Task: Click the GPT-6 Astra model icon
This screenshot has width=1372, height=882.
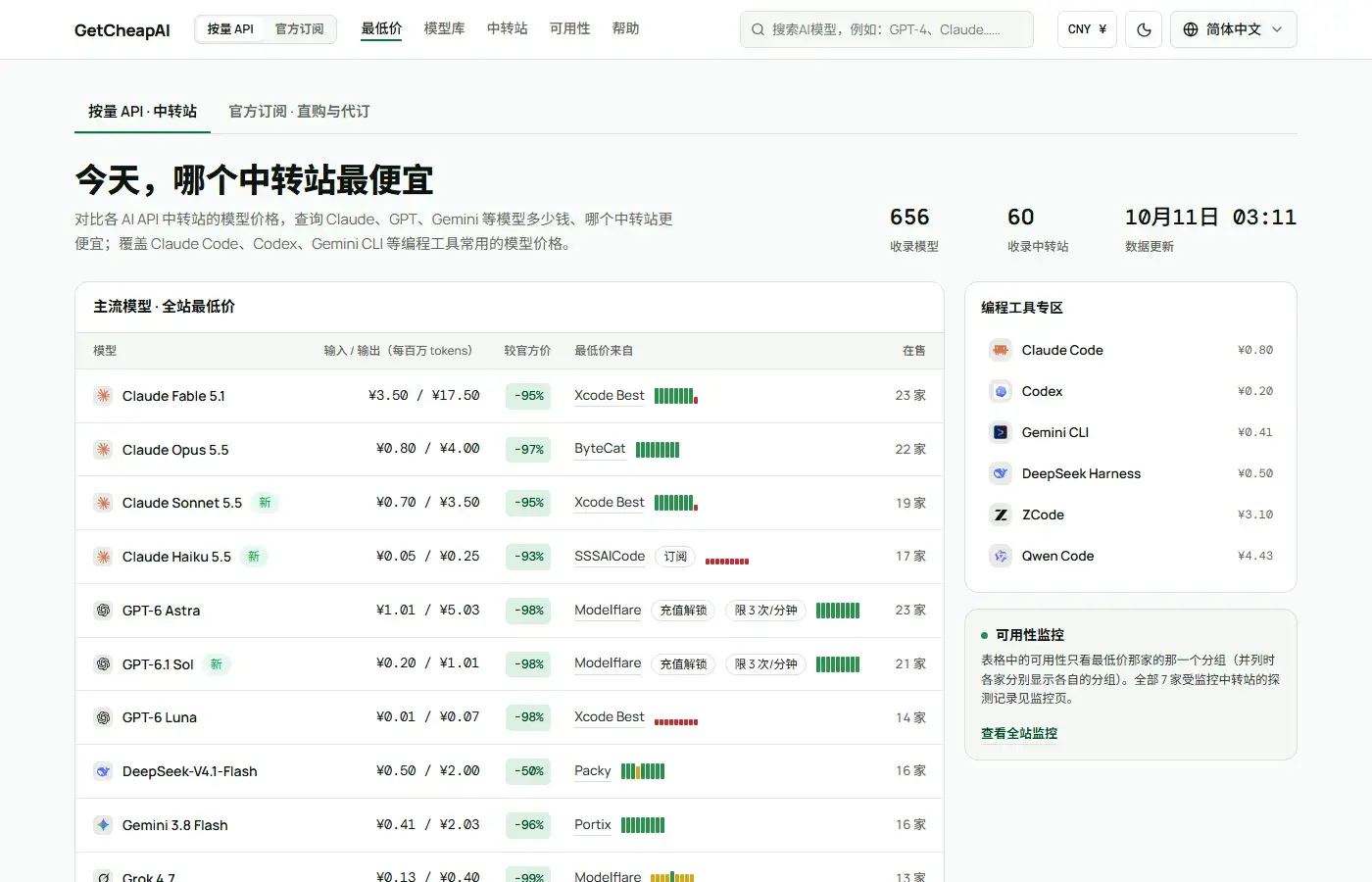Action: (x=103, y=611)
